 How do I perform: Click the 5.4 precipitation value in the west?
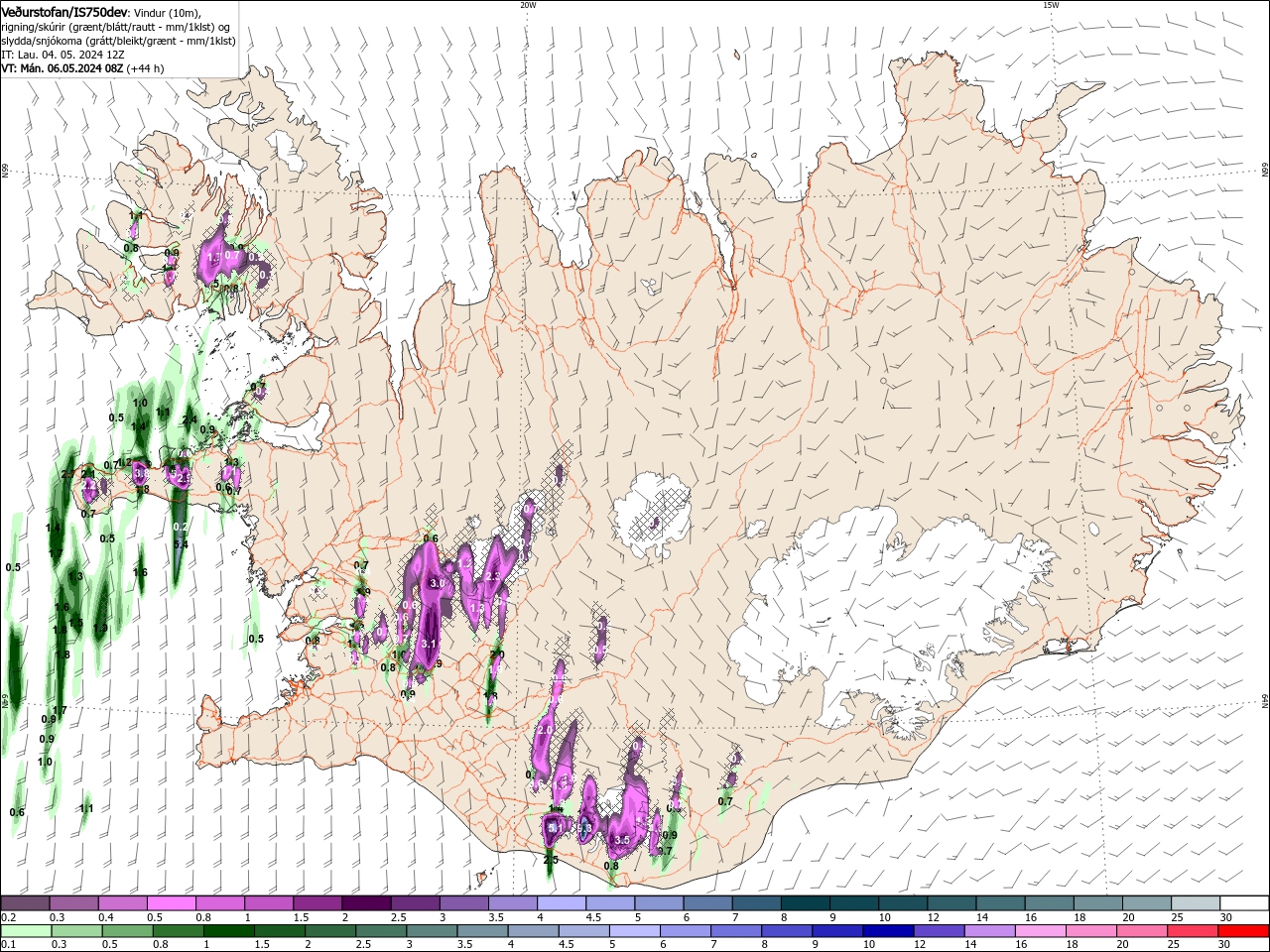click(181, 544)
